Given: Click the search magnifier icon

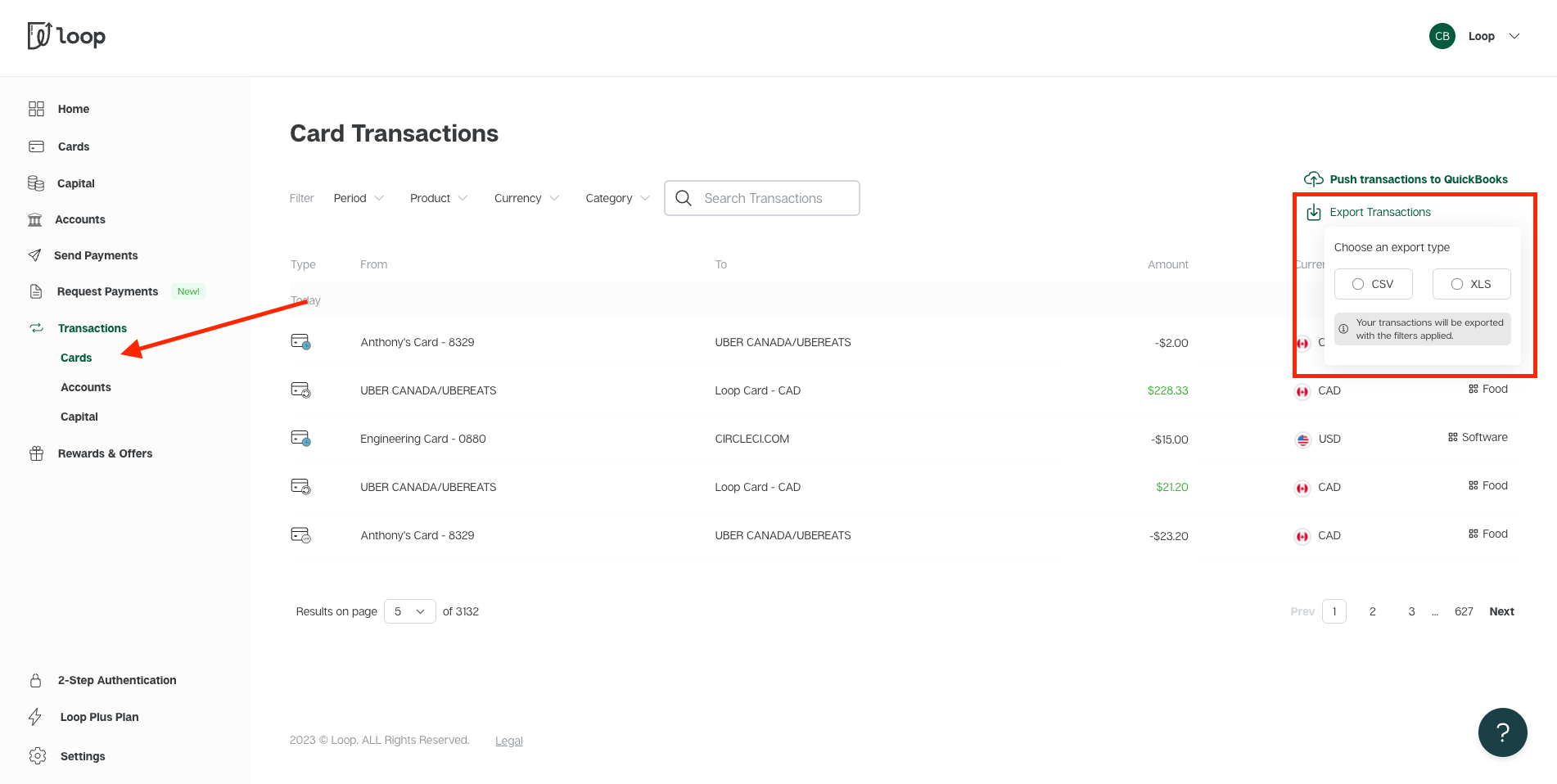Looking at the screenshot, I should point(684,197).
